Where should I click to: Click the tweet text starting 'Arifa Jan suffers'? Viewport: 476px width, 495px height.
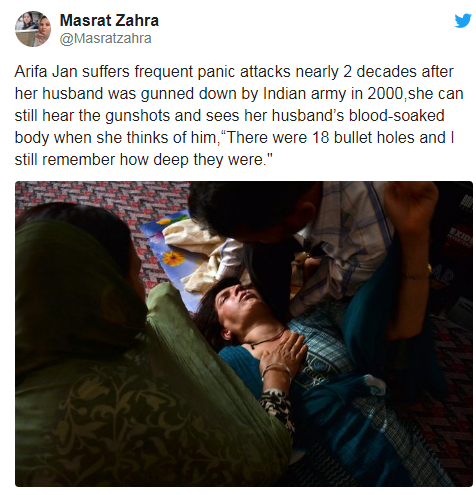[x=239, y=115]
